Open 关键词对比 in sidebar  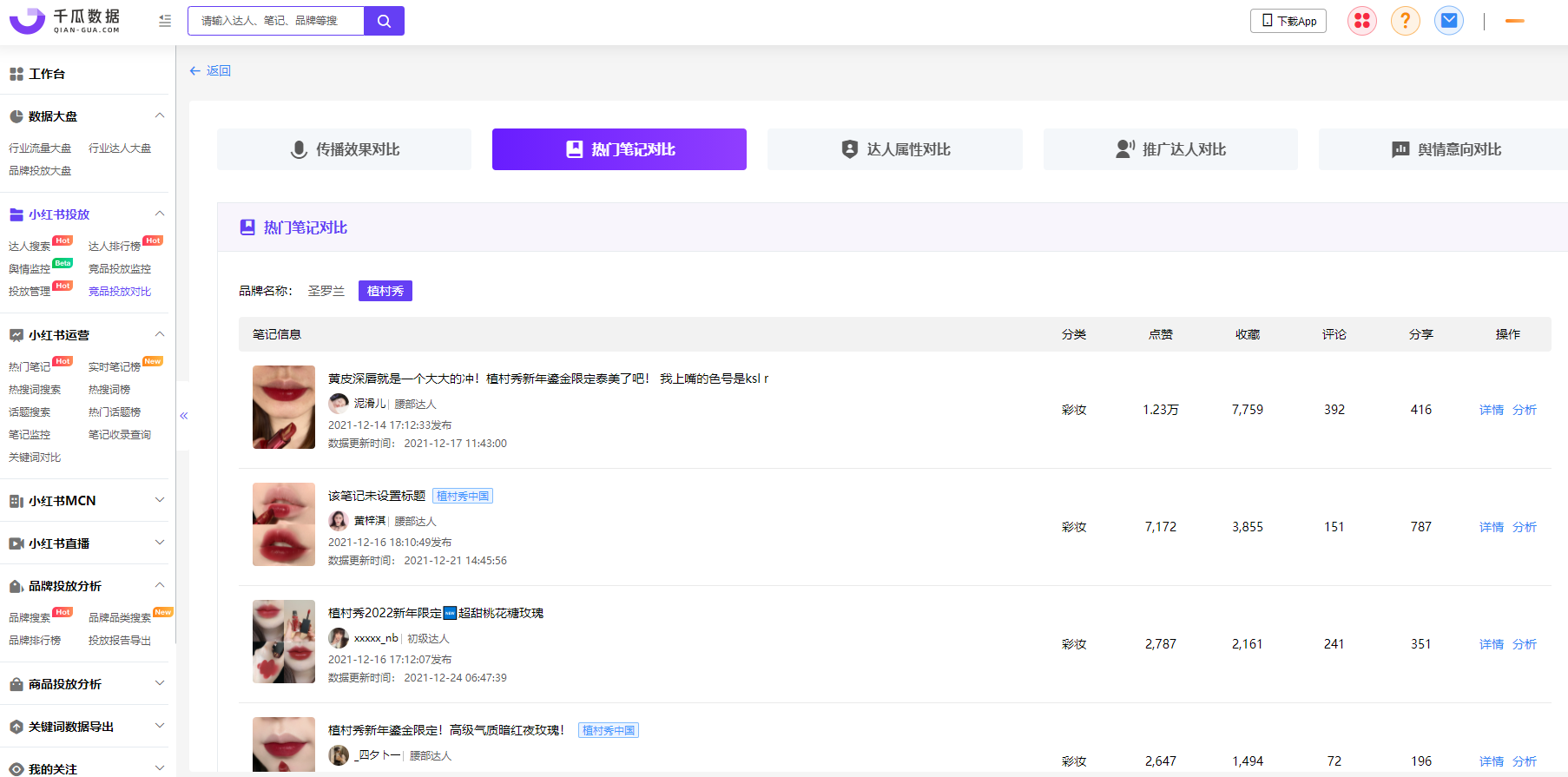(x=35, y=458)
